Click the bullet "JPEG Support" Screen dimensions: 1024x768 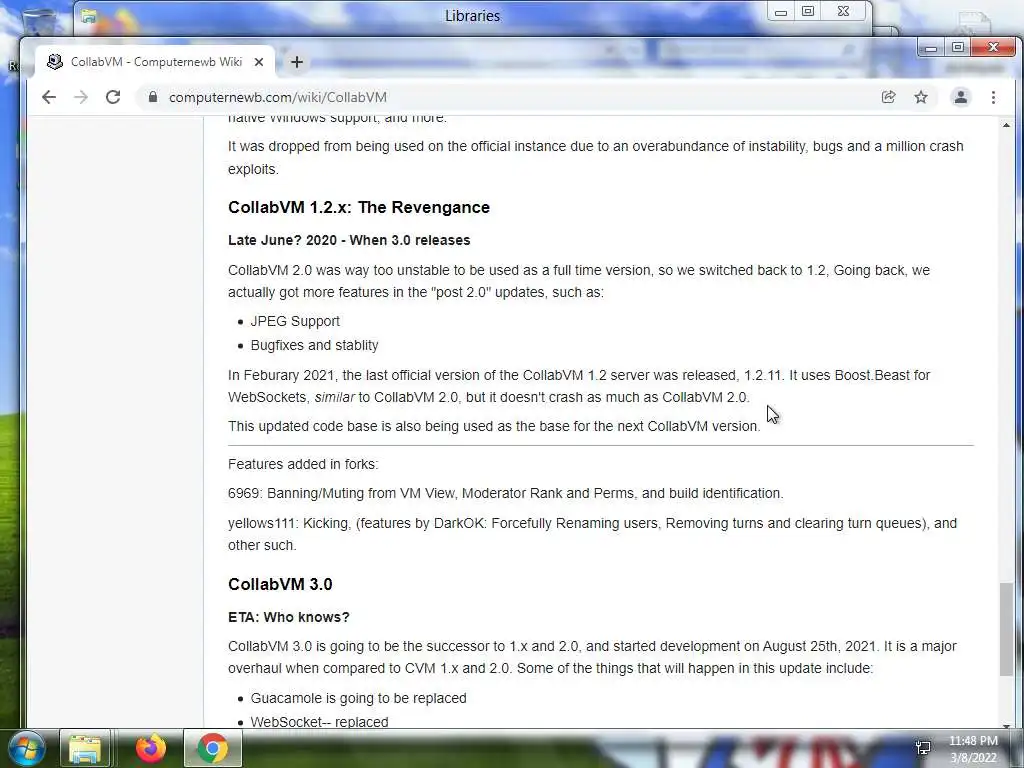295,321
